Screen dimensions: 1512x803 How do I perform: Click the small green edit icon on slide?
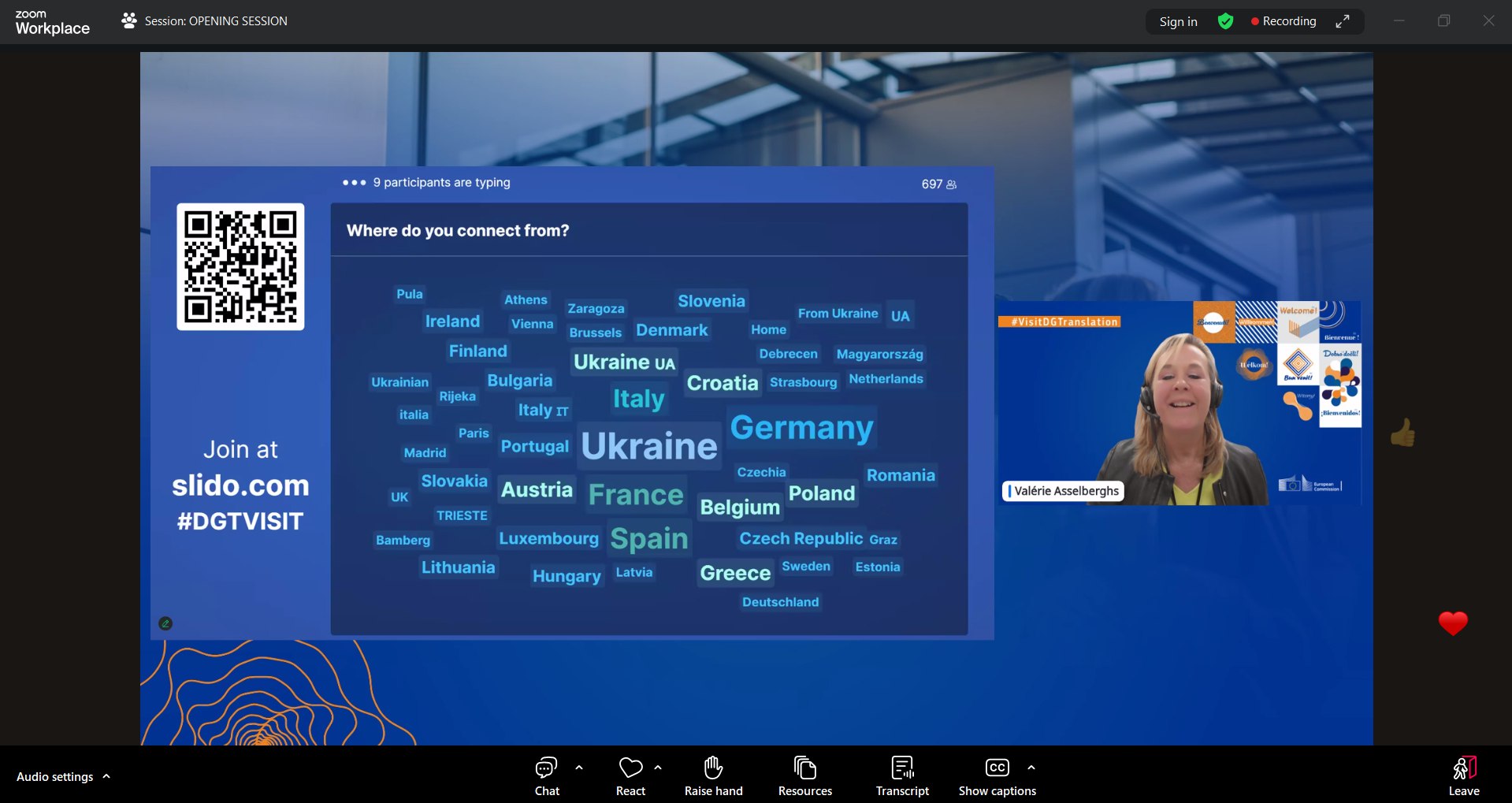point(165,623)
